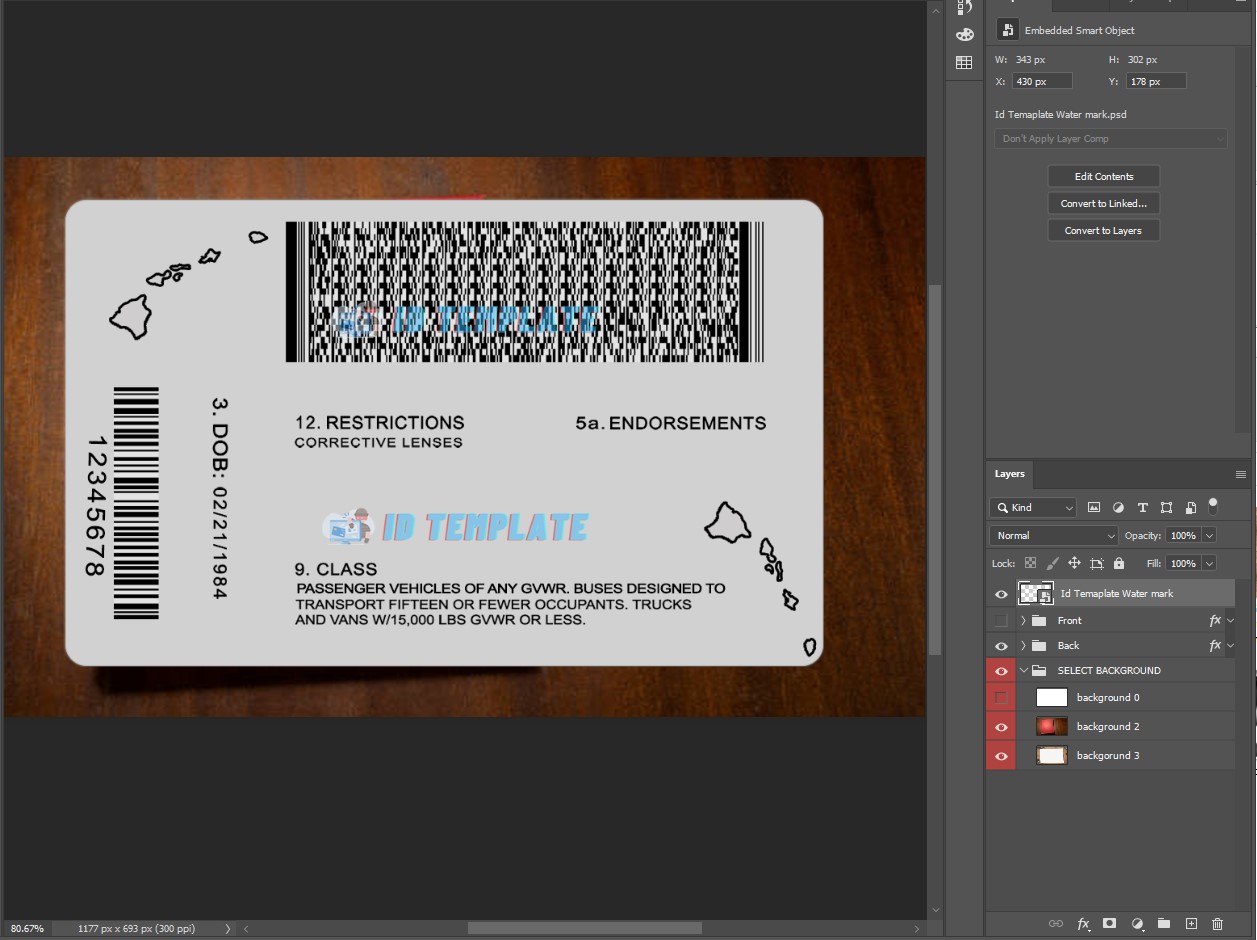Lock transparent pixels in Layers panel

(1030, 563)
